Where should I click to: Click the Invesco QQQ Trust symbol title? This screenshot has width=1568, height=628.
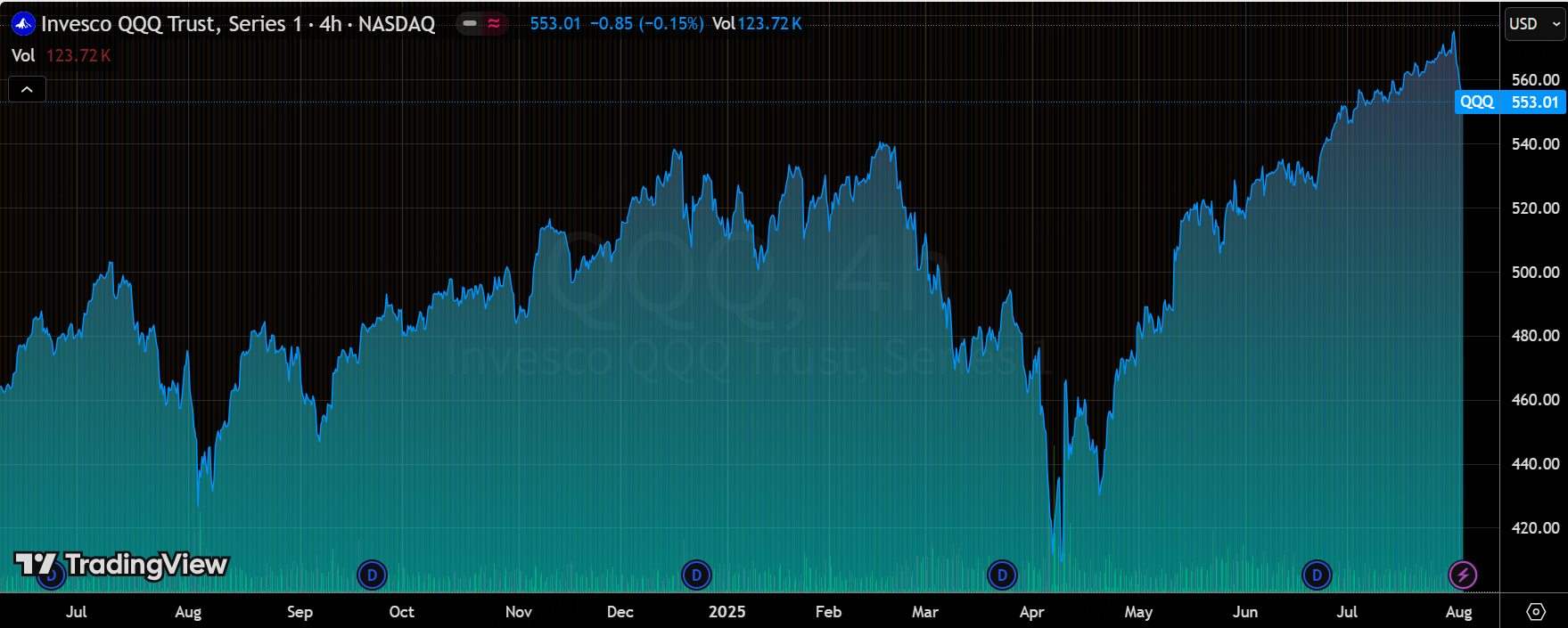(238, 24)
